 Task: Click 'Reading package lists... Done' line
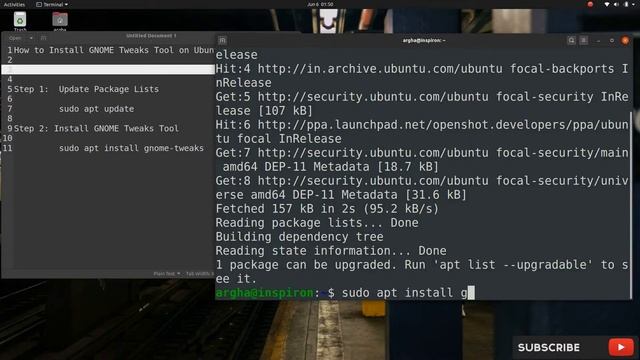pyautogui.click(x=317, y=222)
